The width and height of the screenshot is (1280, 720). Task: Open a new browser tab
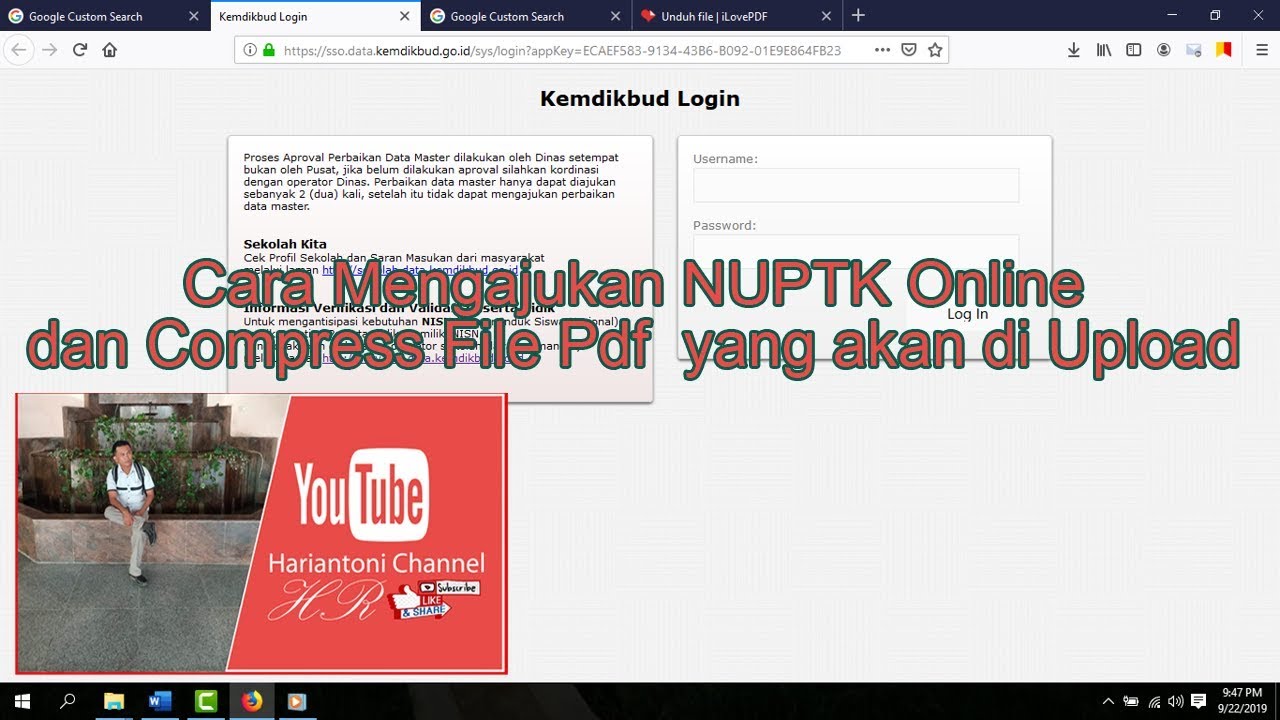858,15
